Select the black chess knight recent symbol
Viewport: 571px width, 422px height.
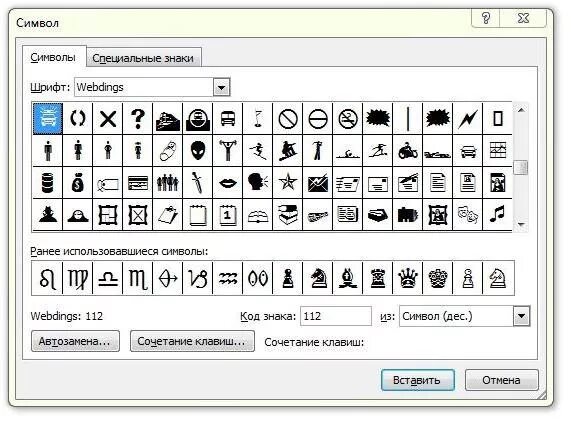[x=318, y=278]
